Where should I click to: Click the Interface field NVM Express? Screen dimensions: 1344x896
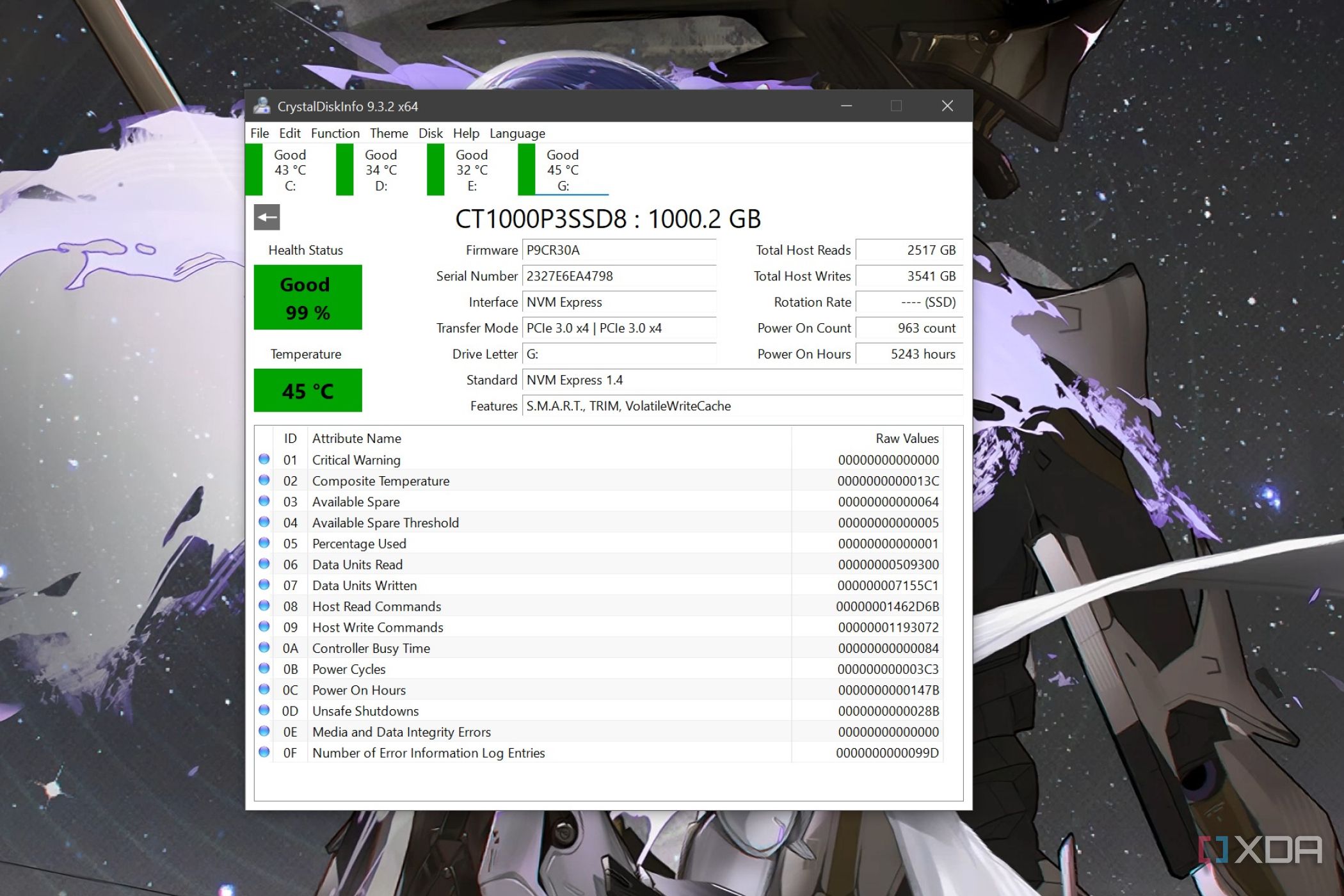619,302
